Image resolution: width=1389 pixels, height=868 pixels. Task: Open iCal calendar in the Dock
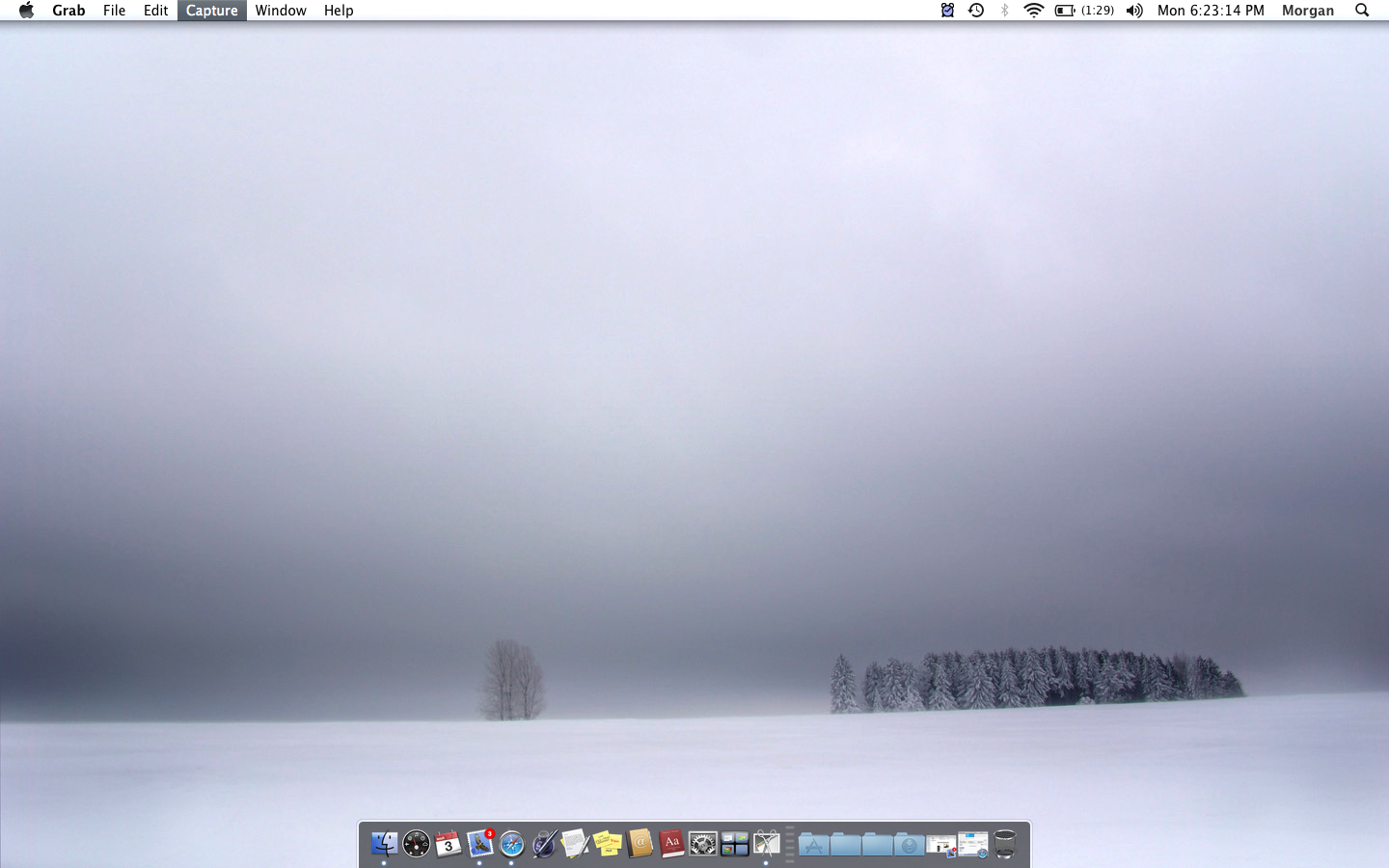(448, 844)
